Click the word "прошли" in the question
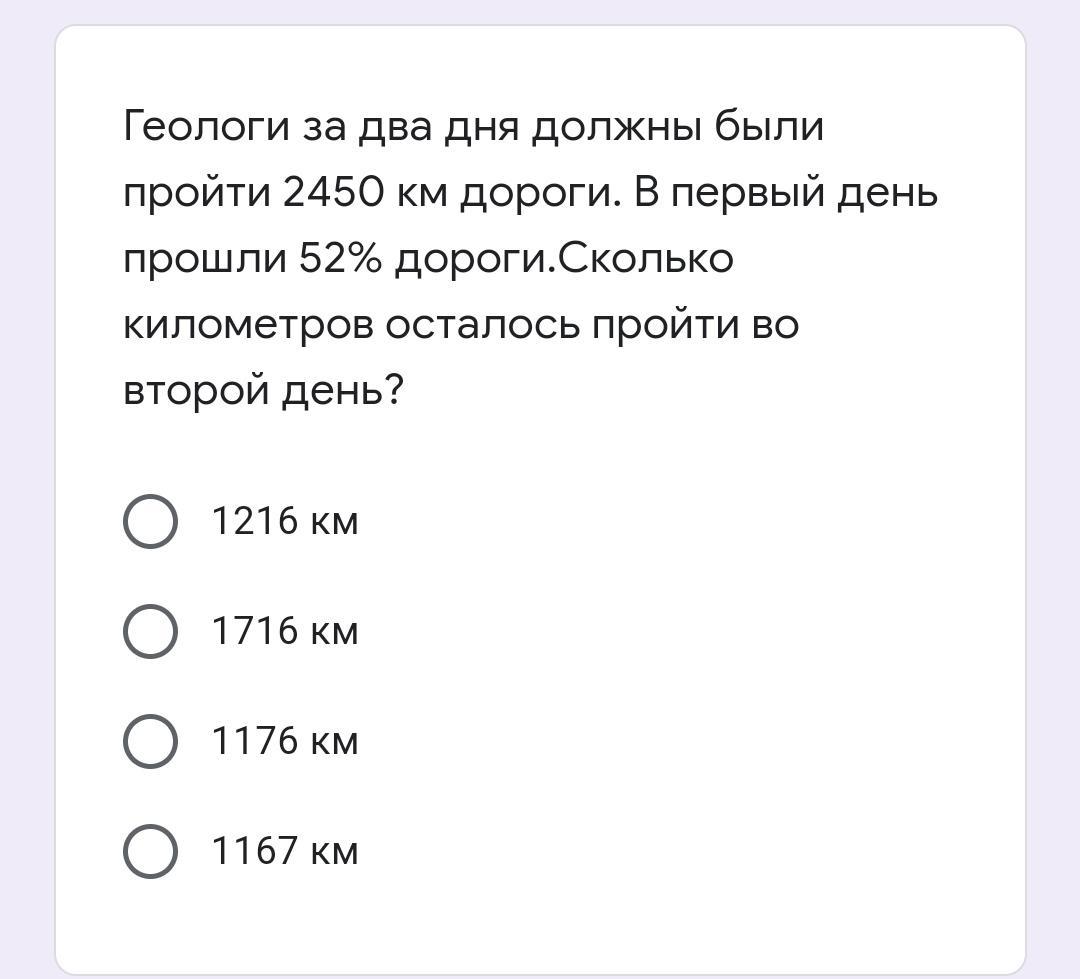 pos(204,259)
